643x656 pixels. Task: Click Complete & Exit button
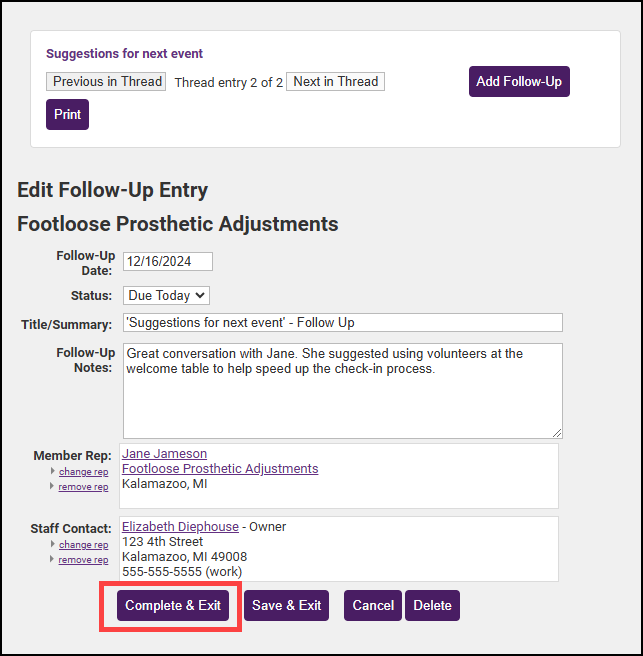173,605
